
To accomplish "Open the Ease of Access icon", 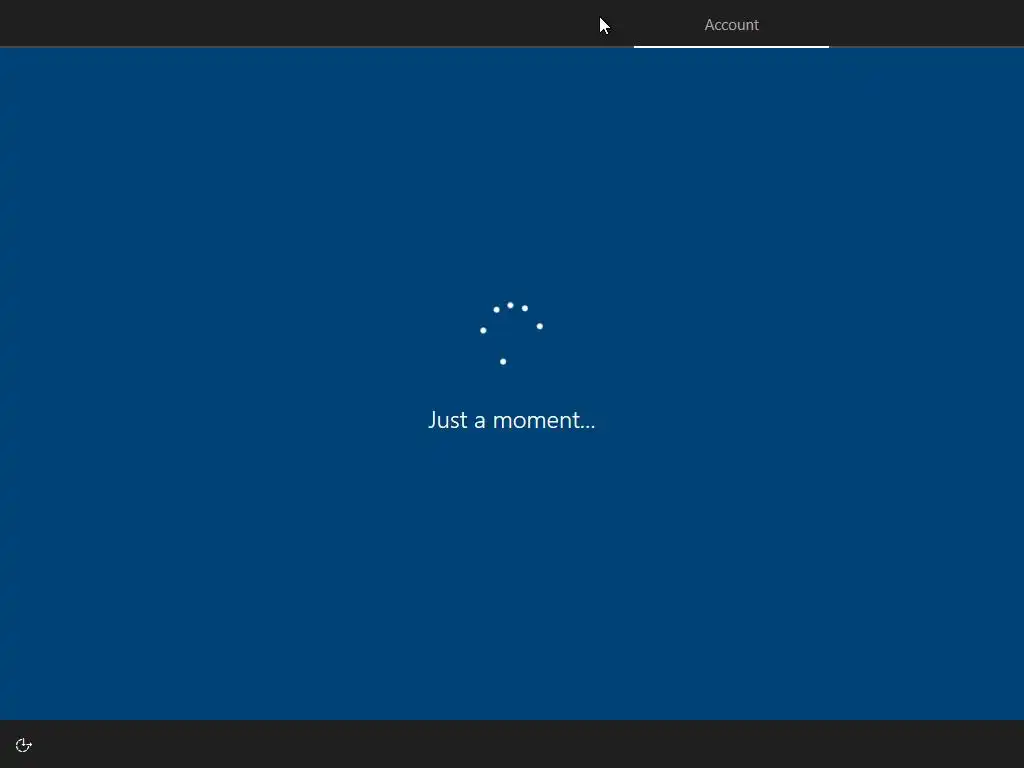I will pyautogui.click(x=24, y=745).
